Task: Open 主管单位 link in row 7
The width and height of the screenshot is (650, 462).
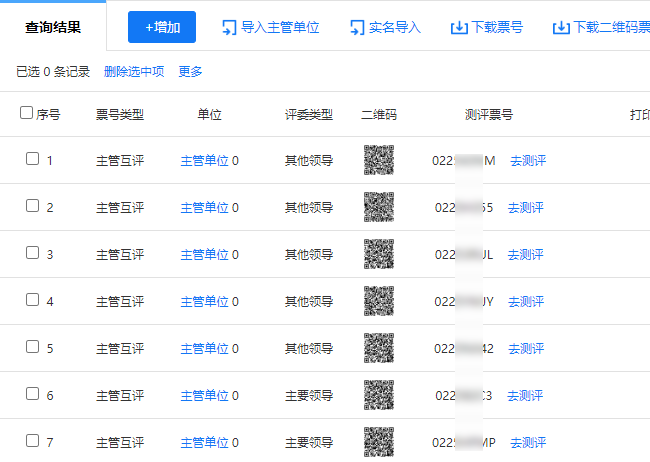Action: 204,442
